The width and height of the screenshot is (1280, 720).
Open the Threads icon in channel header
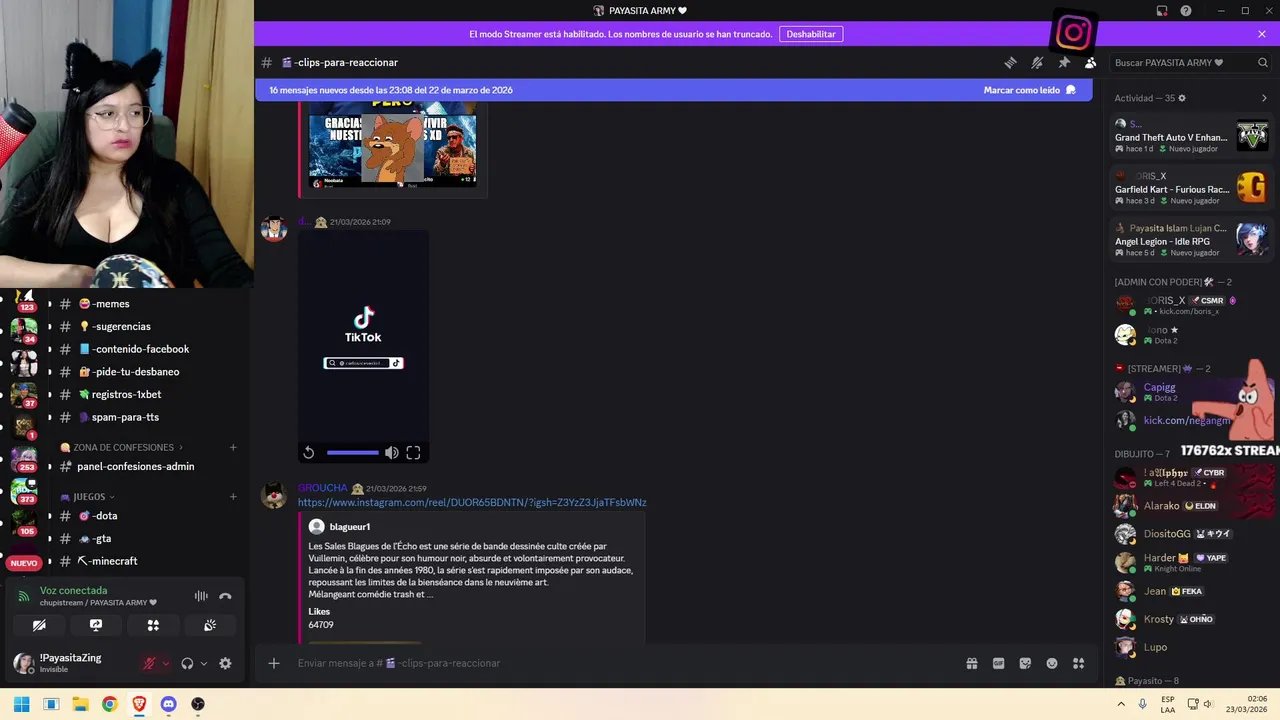coord(1010,62)
